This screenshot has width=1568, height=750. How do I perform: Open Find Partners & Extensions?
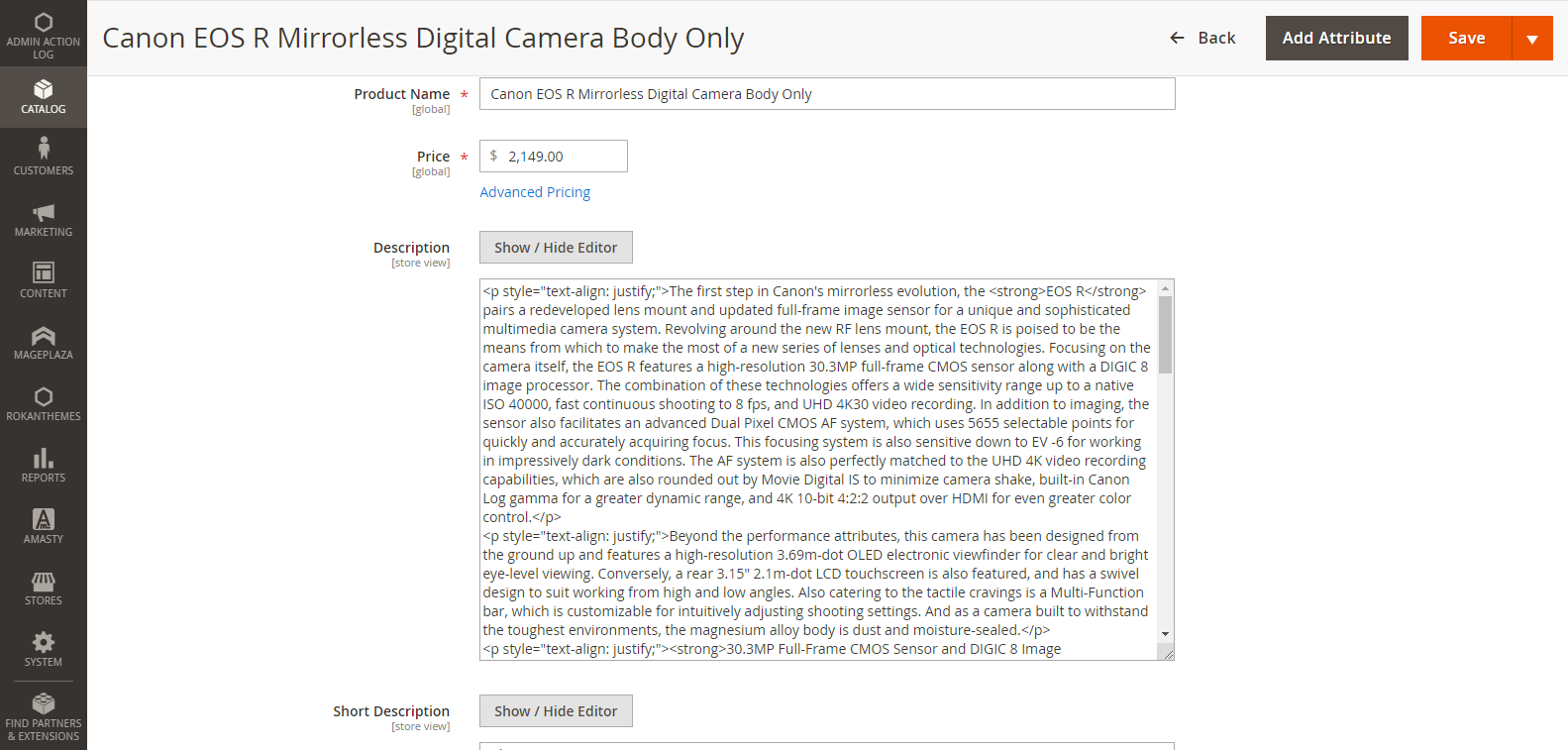click(x=44, y=716)
